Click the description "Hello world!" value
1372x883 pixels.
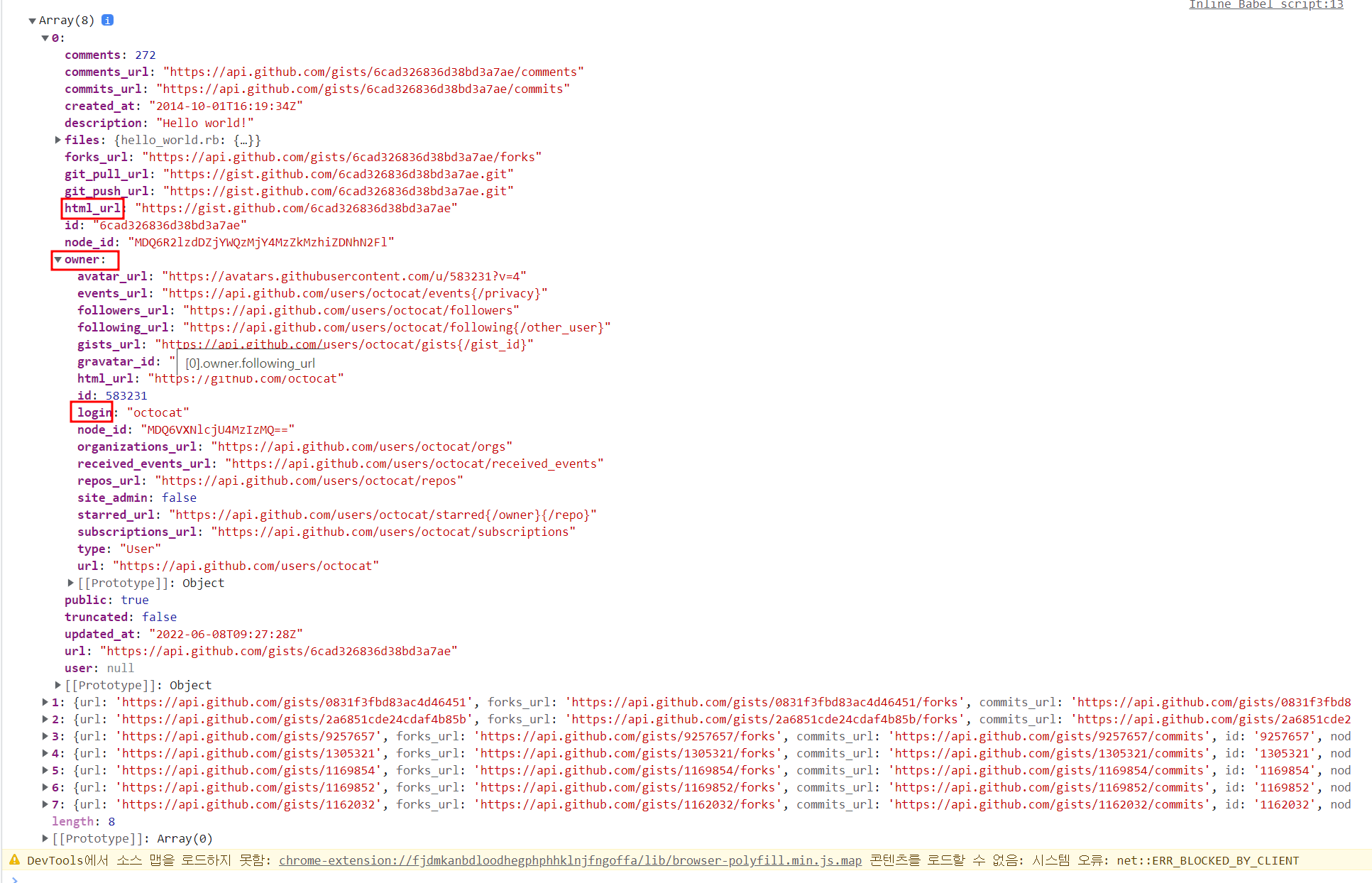pos(204,123)
